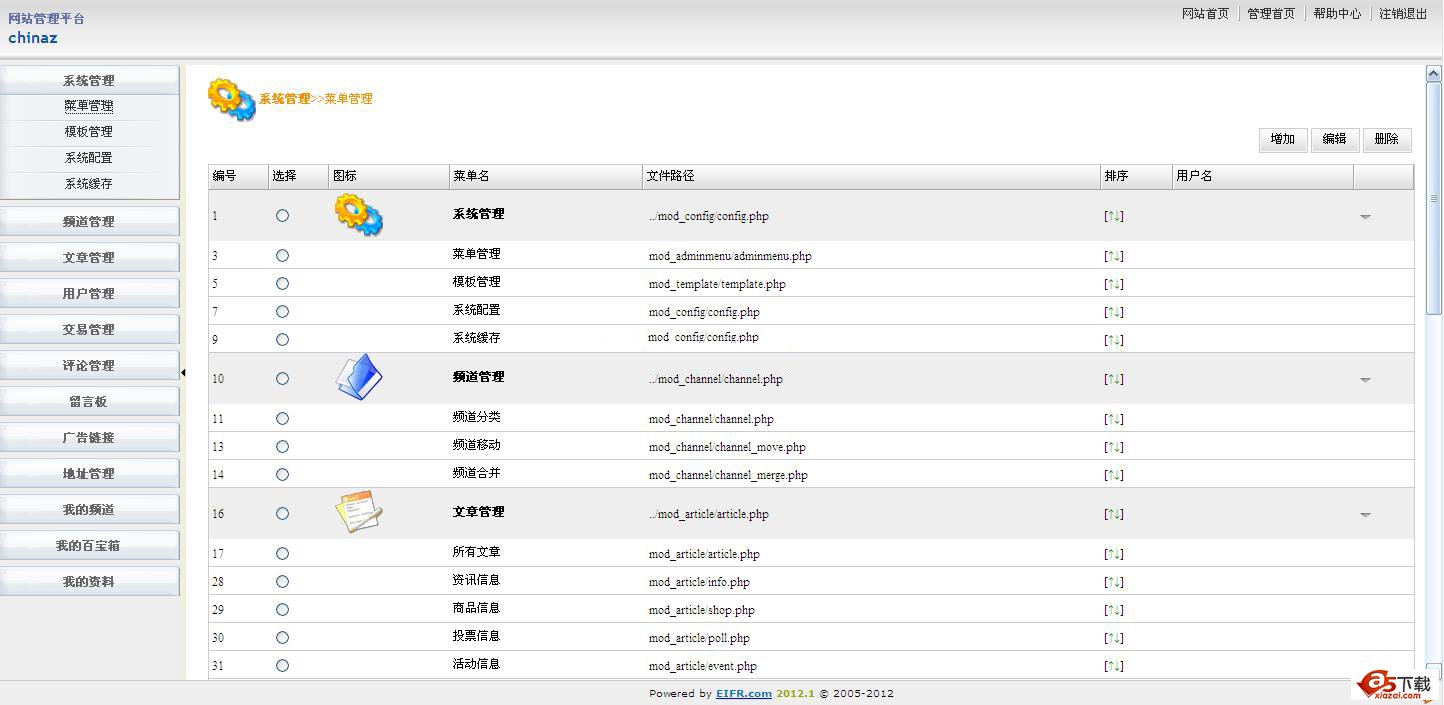
Task: Click the notepad icon for 文章管理
Action: [x=358, y=512]
